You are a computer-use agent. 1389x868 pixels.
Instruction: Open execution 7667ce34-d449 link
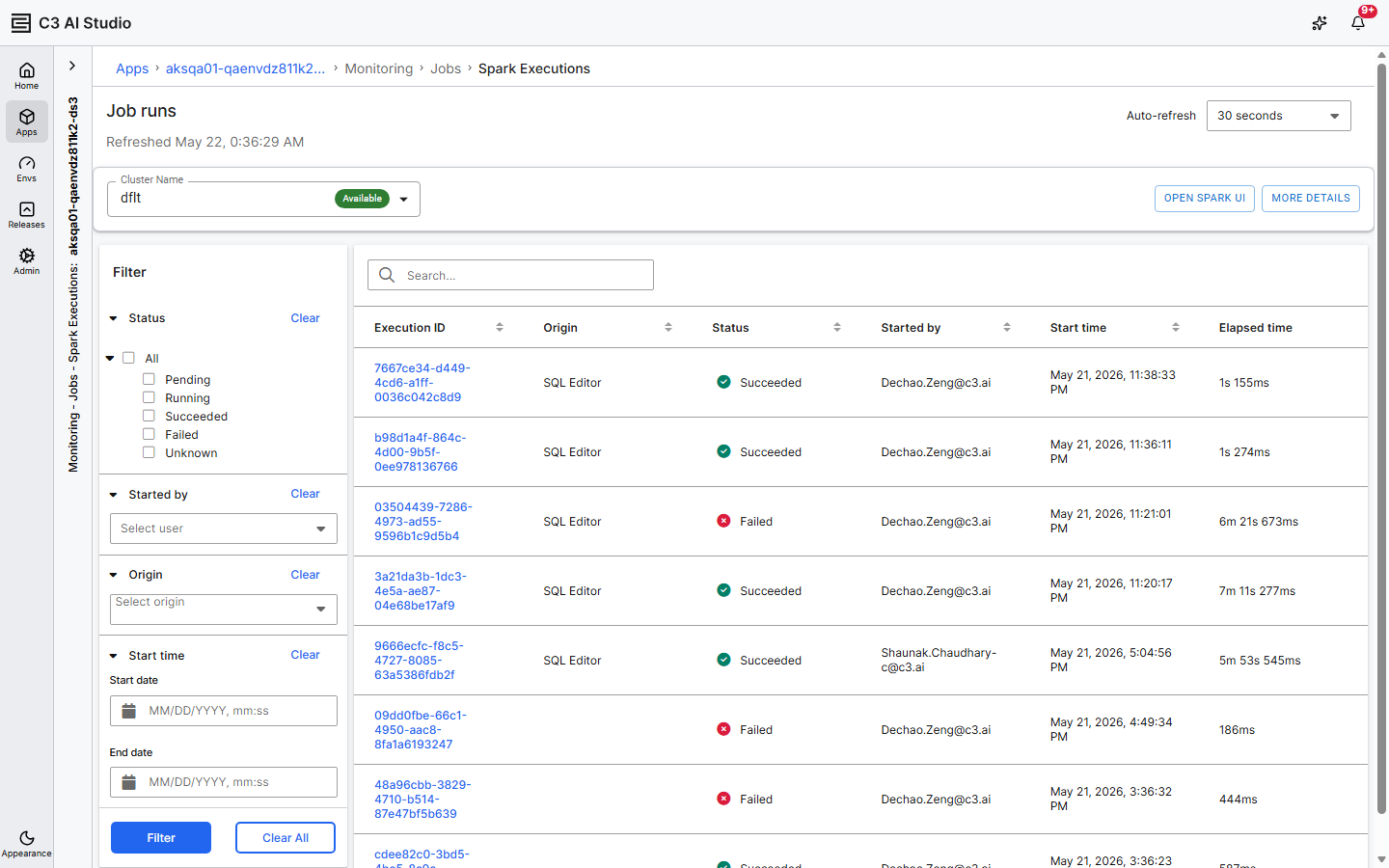pos(422,383)
